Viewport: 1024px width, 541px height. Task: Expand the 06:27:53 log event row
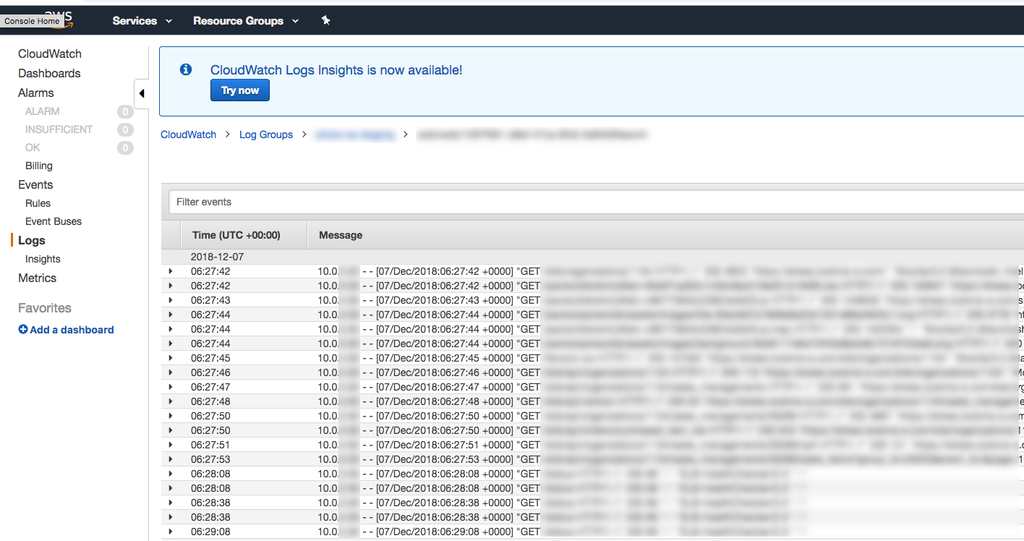pyautogui.click(x=170, y=459)
